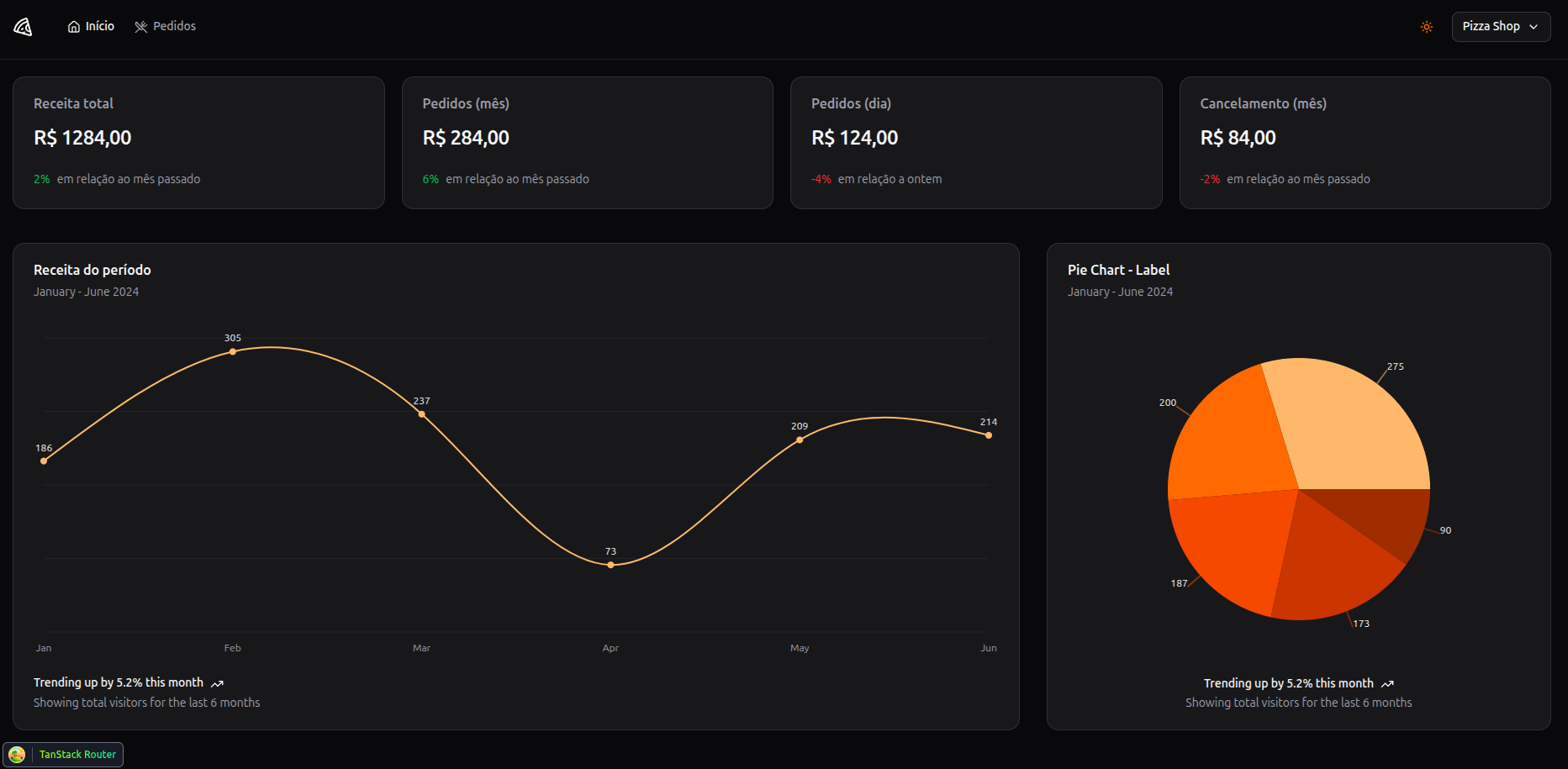Open the Pedidos nav link
The width and height of the screenshot is (1568, 769).
point(174,27)
